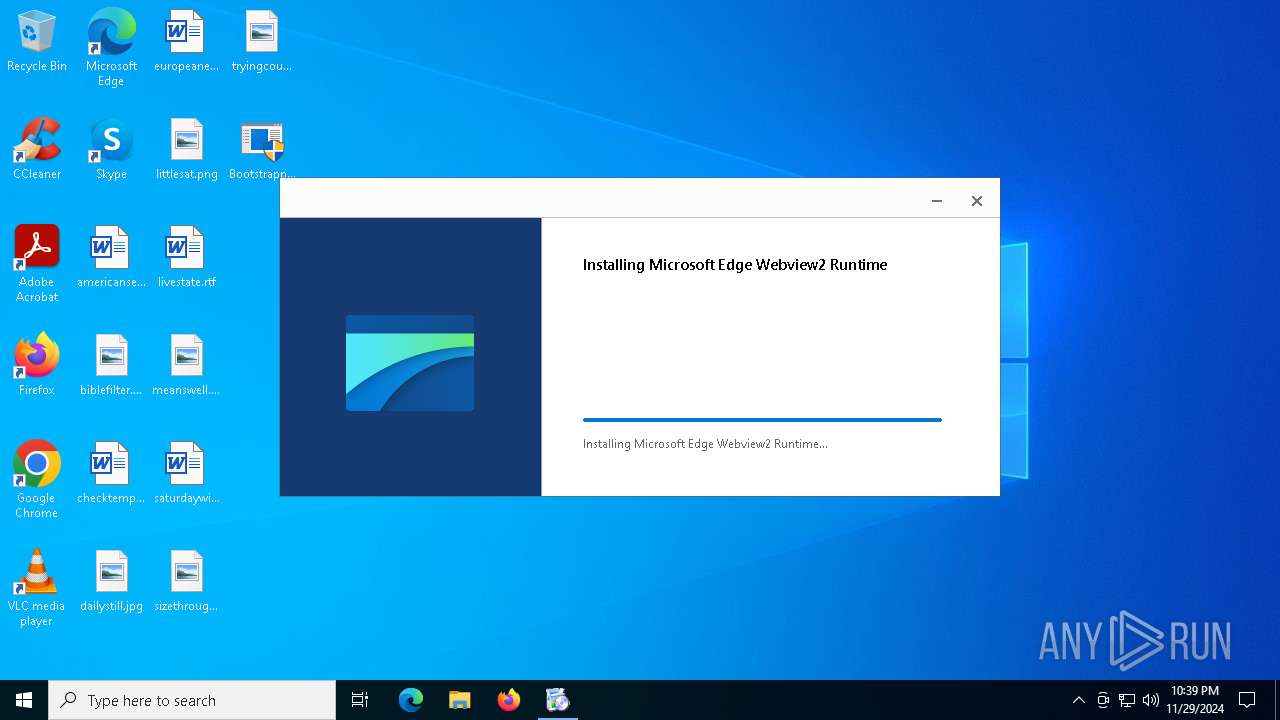The width and height of the screenshot is (1280, 720).
Task: Select the livestate.rtf file icon
Action: [x=186, y=257]
